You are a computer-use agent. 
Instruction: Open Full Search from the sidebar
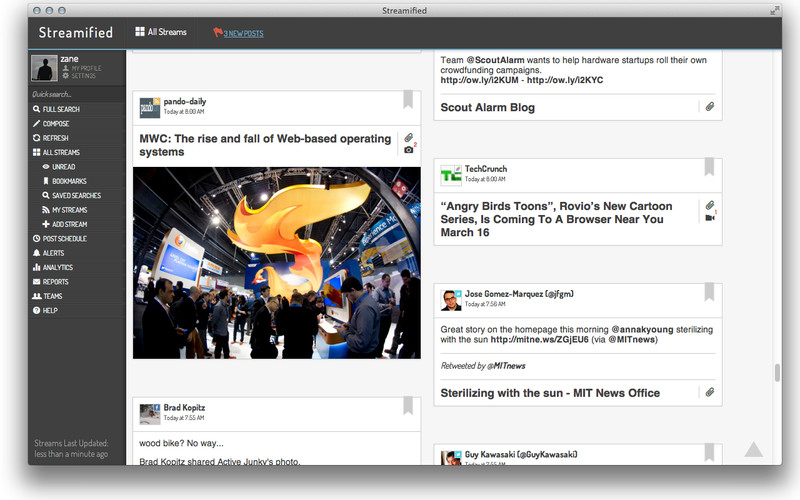tap(56, 109)
